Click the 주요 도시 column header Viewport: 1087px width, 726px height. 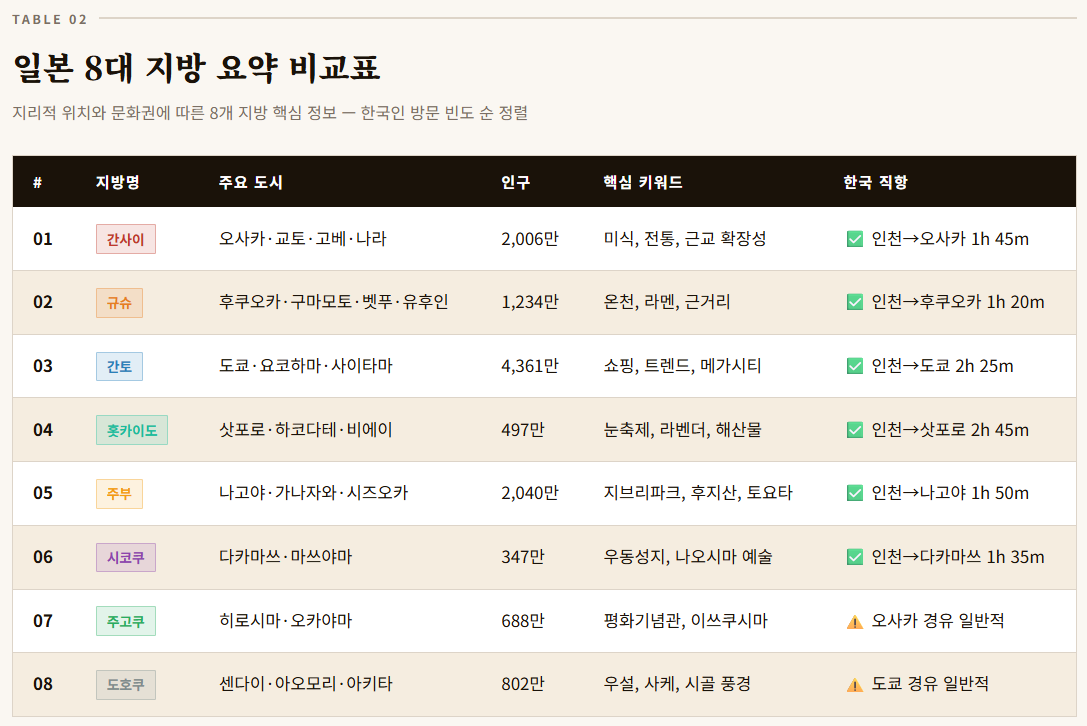[251, 182]
